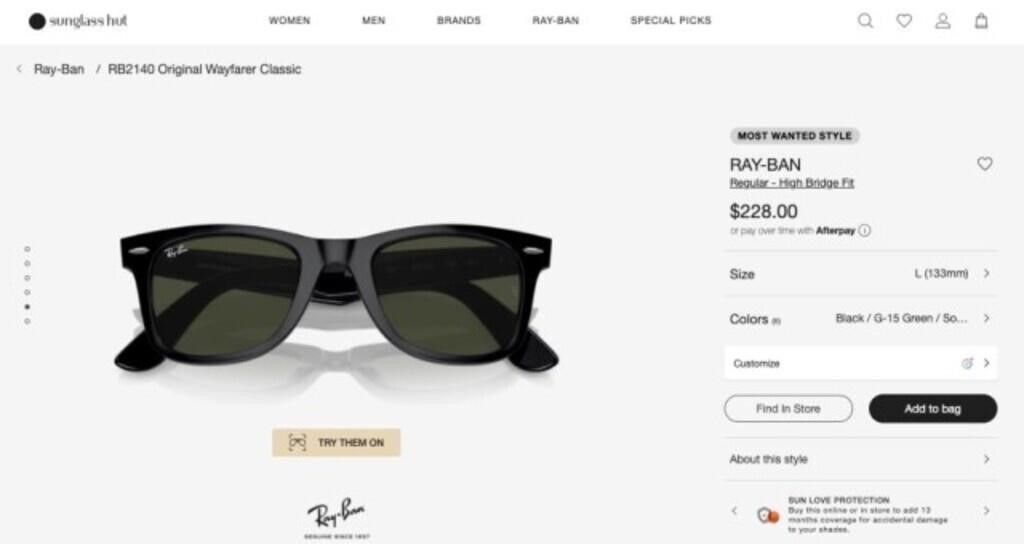The image size is (1024, 544).
Task: Click the Find in Store button
Action: click(x=788, y=409)
